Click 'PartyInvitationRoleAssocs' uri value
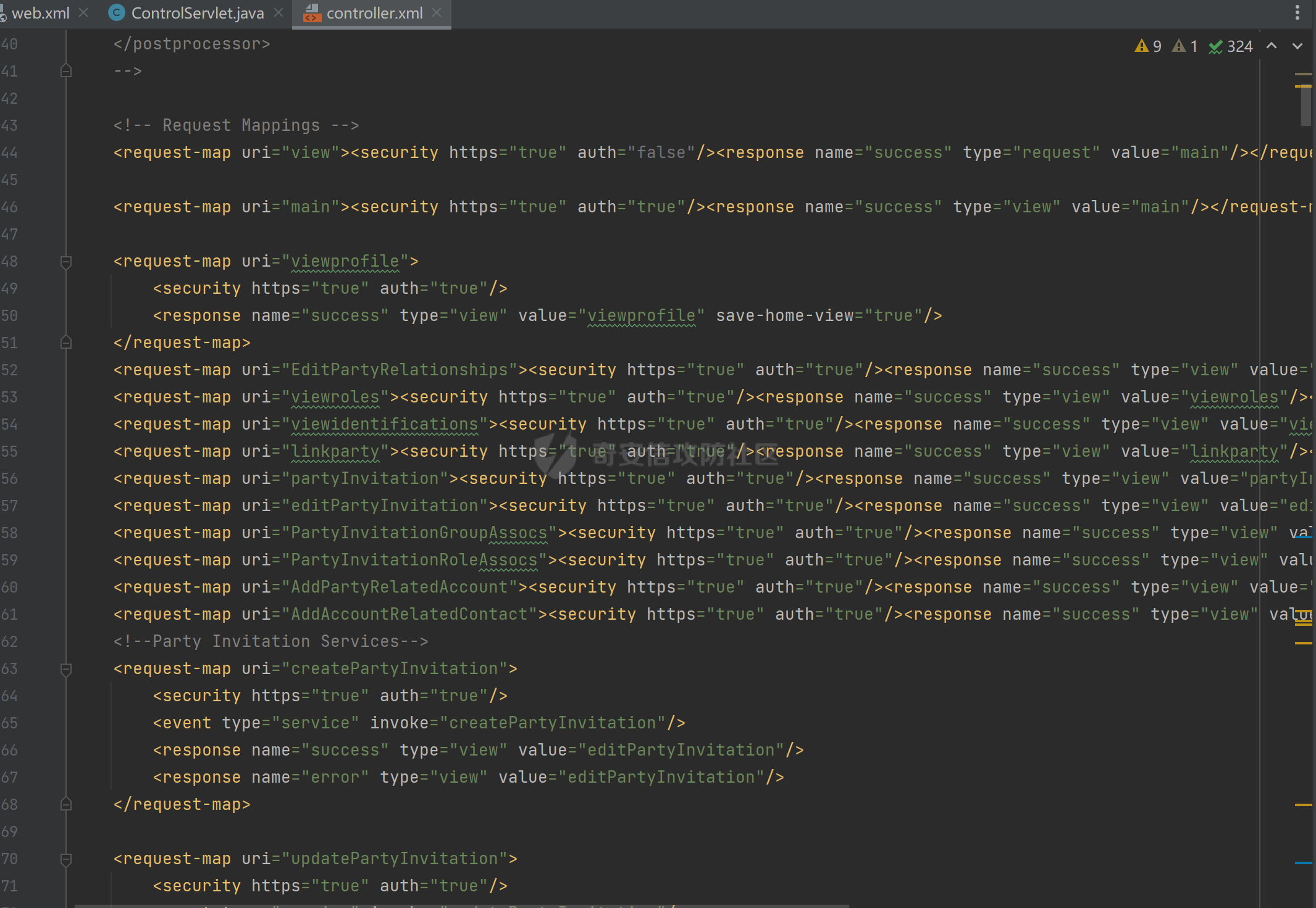This screenshot has height=908, width=1316. pos(414,560)
